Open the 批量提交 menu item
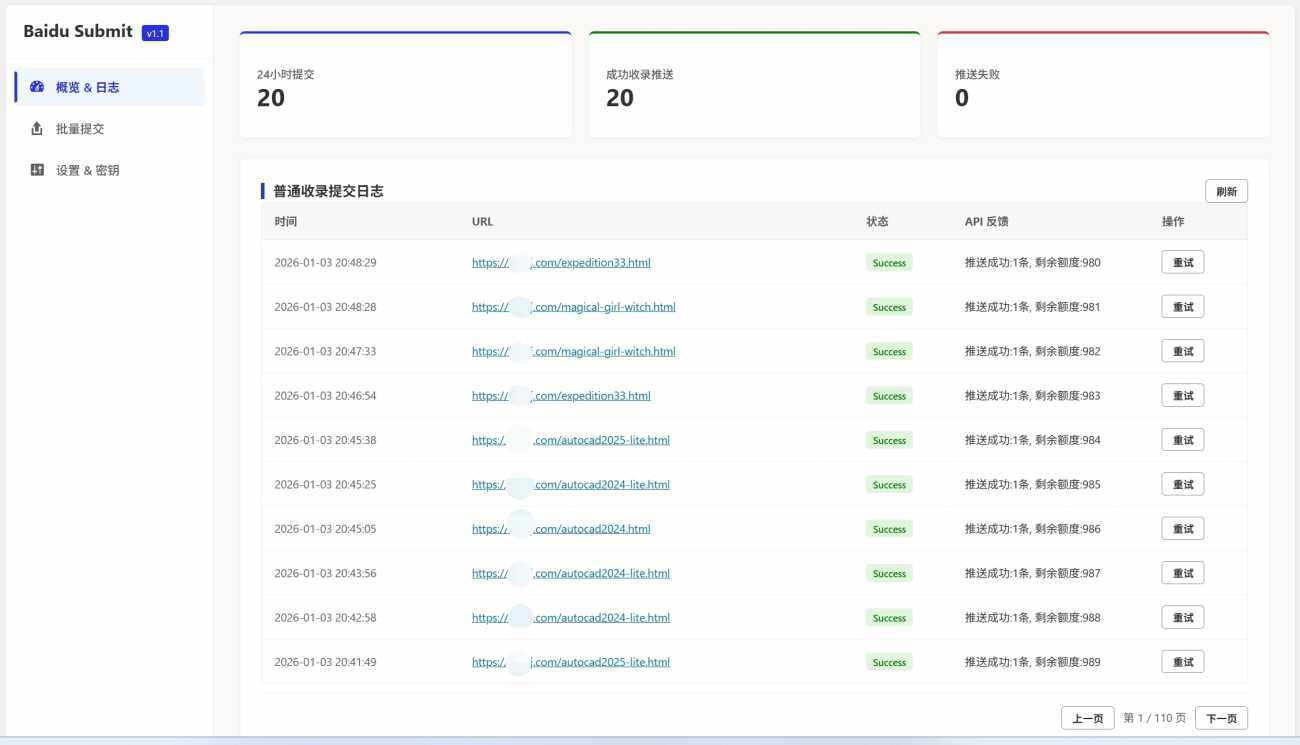1300x745 pixels. point(80,129)
